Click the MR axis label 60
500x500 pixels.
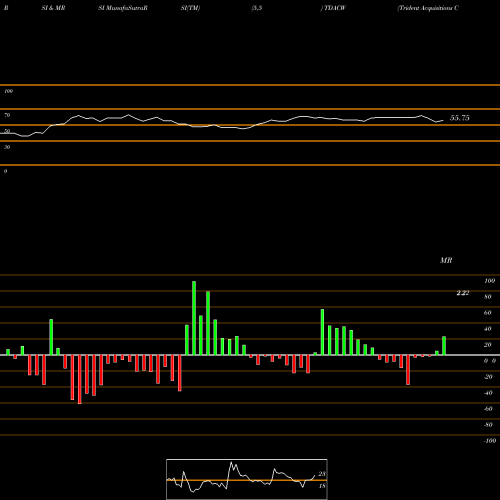(x=487, y=313)
